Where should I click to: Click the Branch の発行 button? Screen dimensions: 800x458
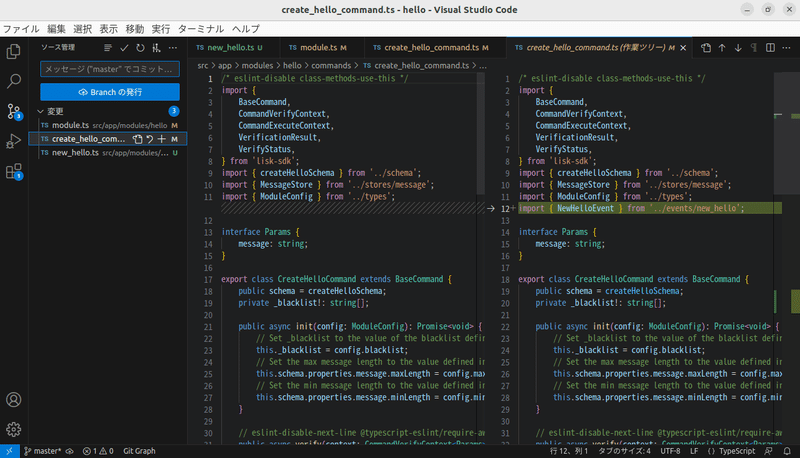tap(110, 92)
